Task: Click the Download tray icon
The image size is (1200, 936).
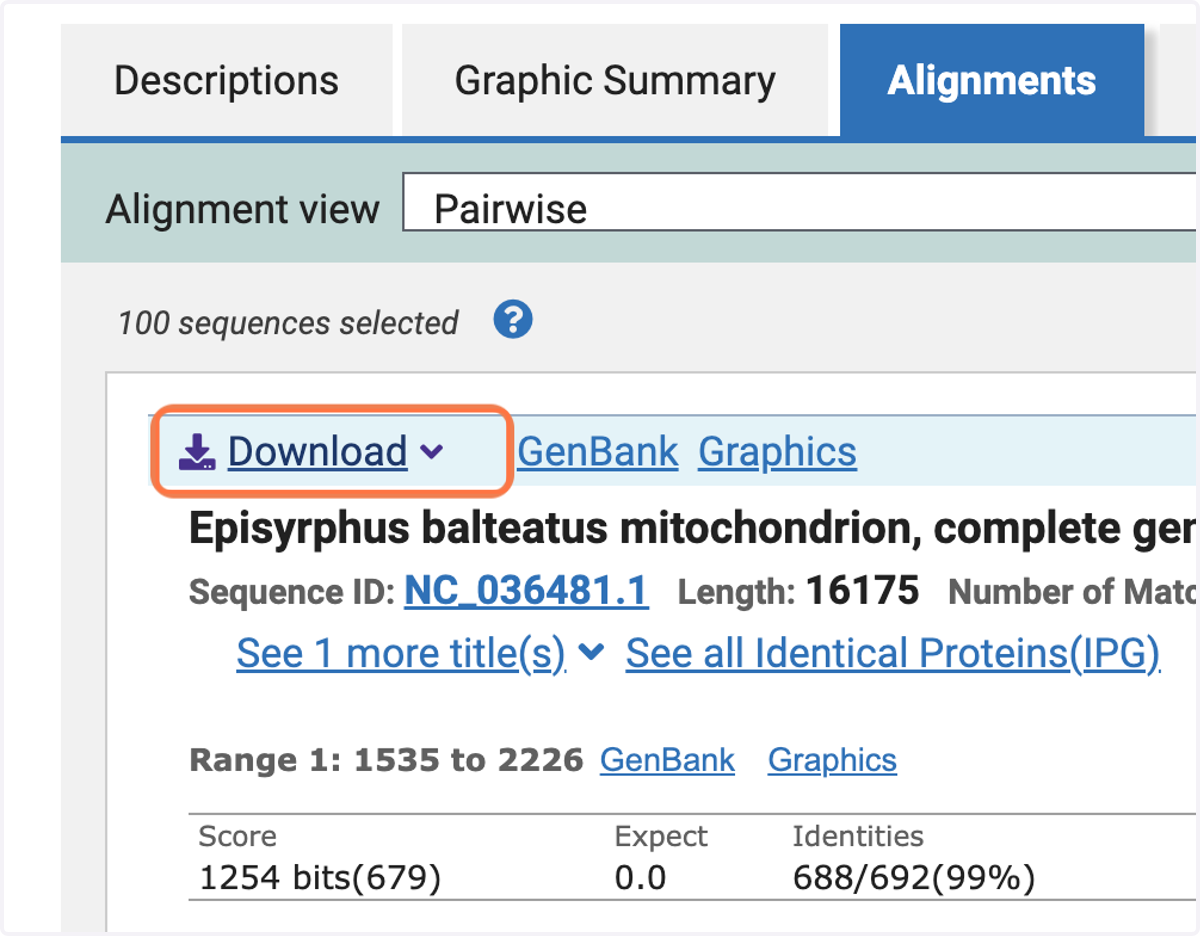Action: pos(197,452)
